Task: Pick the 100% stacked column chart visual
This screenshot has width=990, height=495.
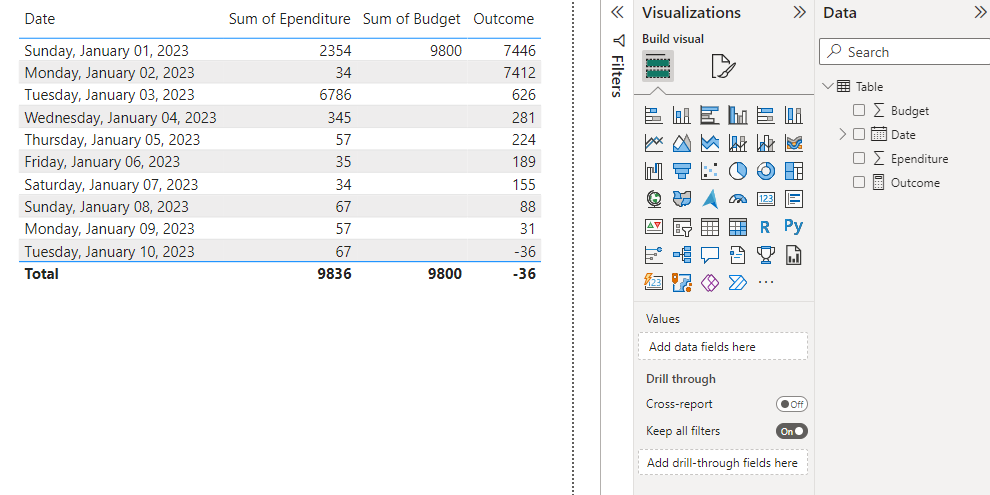Action: tap(794, 116)
